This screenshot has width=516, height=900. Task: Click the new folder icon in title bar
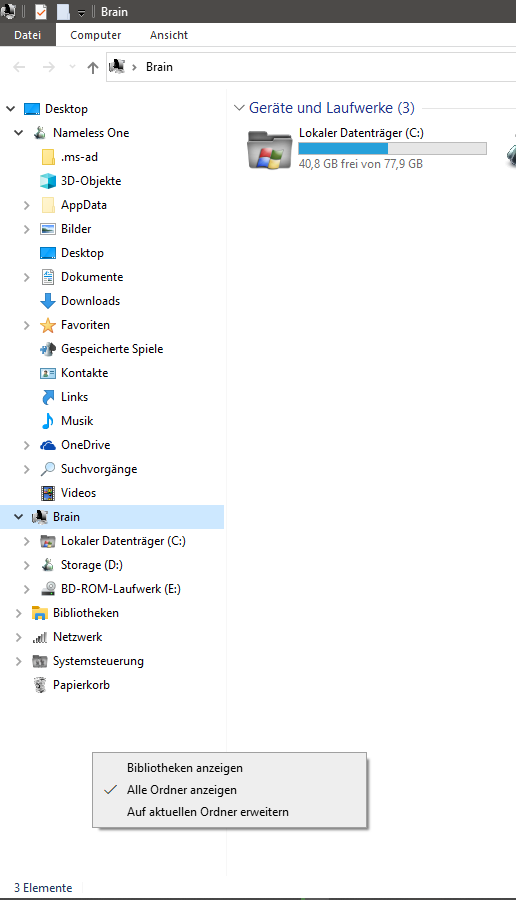(x=63, y=11)
